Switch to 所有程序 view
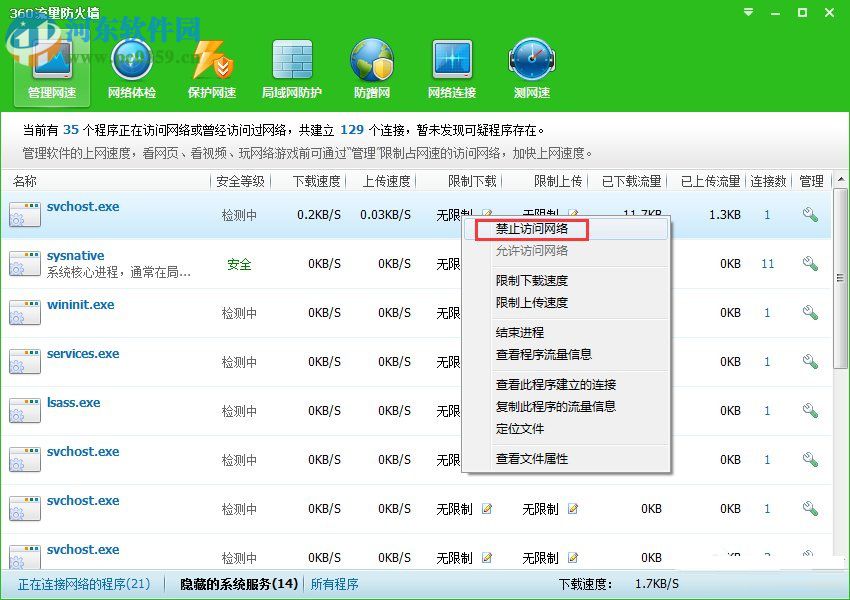This screenshot has height=600, width=850. pos(335,583)
